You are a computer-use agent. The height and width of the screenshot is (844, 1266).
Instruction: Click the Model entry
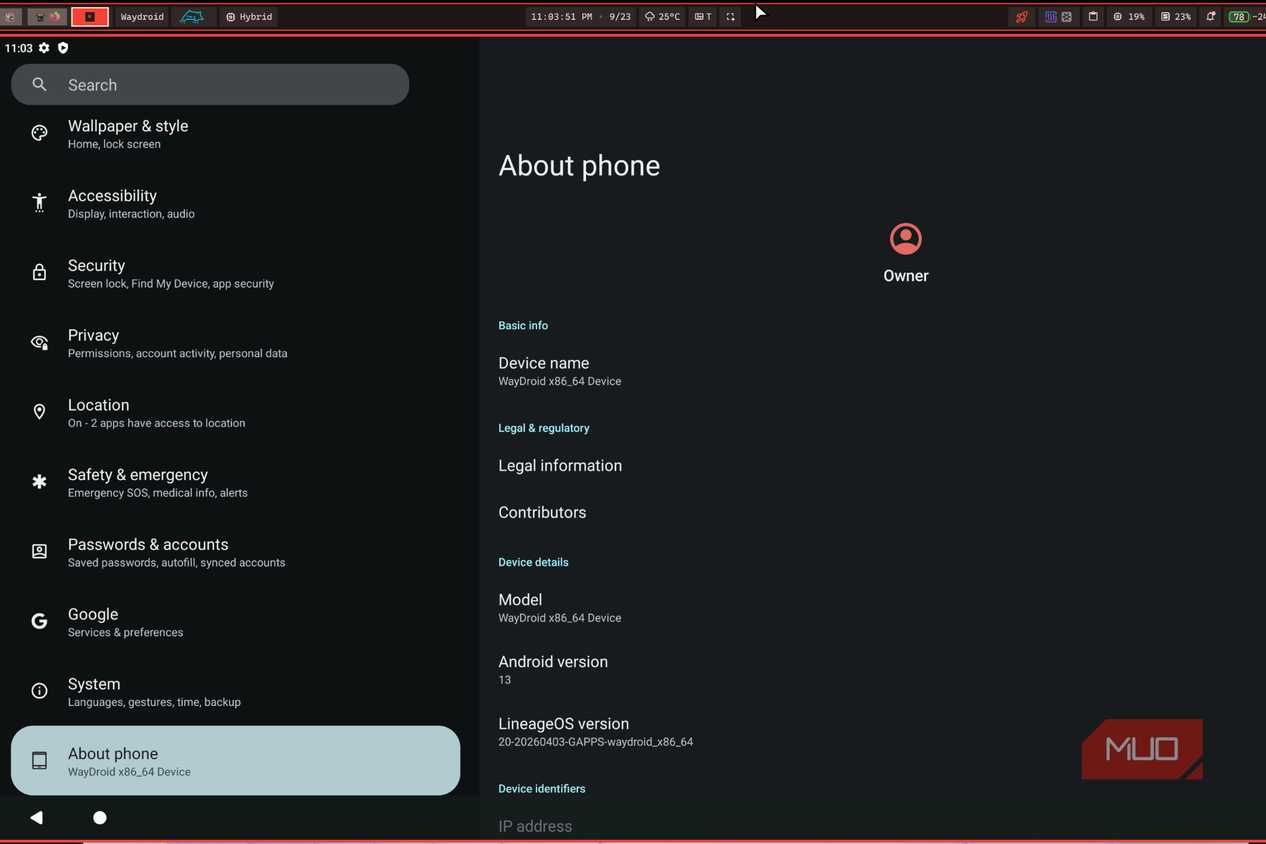click(872, 608)
